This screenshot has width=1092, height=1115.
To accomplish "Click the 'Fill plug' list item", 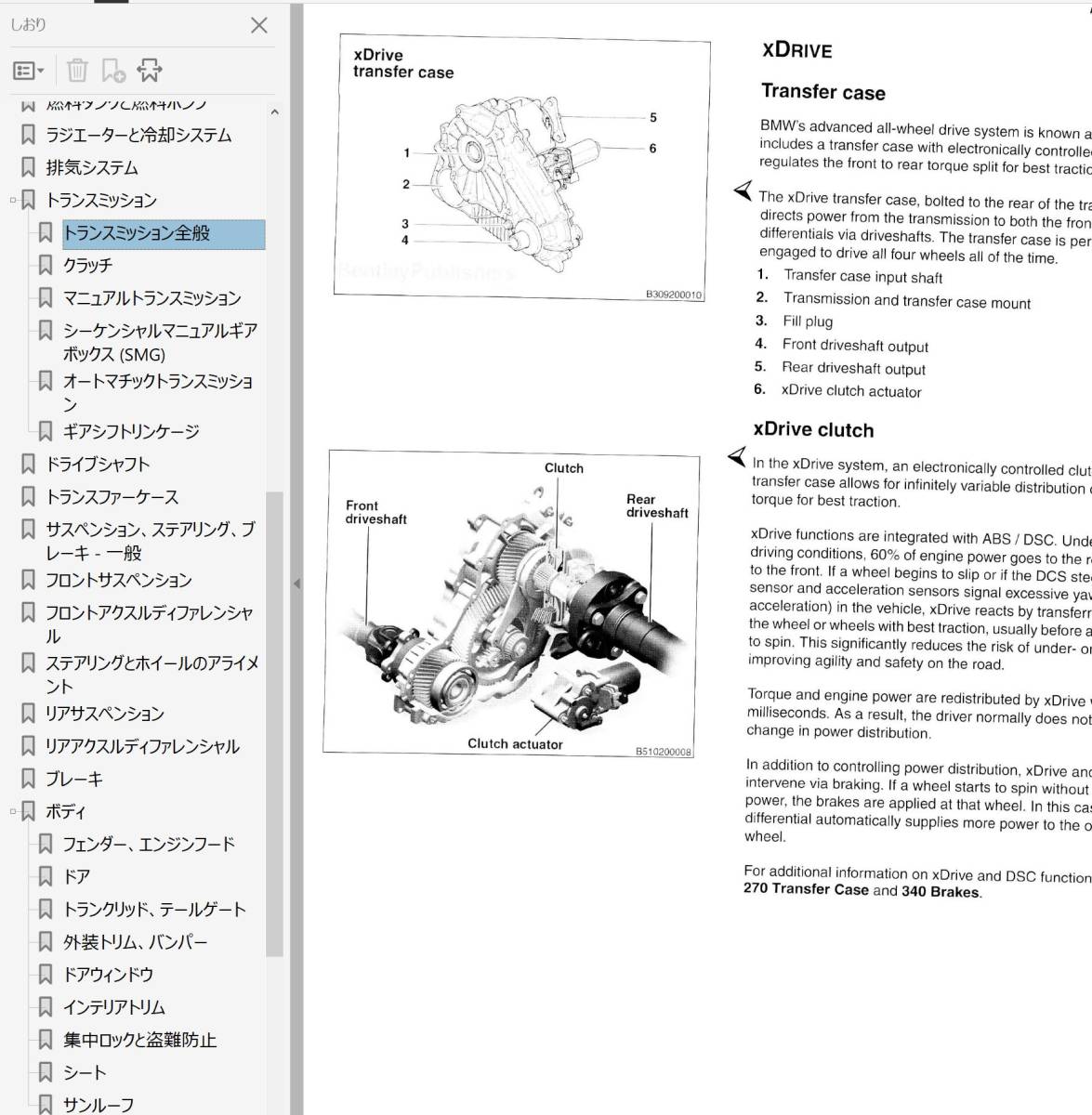I will 808,321.
